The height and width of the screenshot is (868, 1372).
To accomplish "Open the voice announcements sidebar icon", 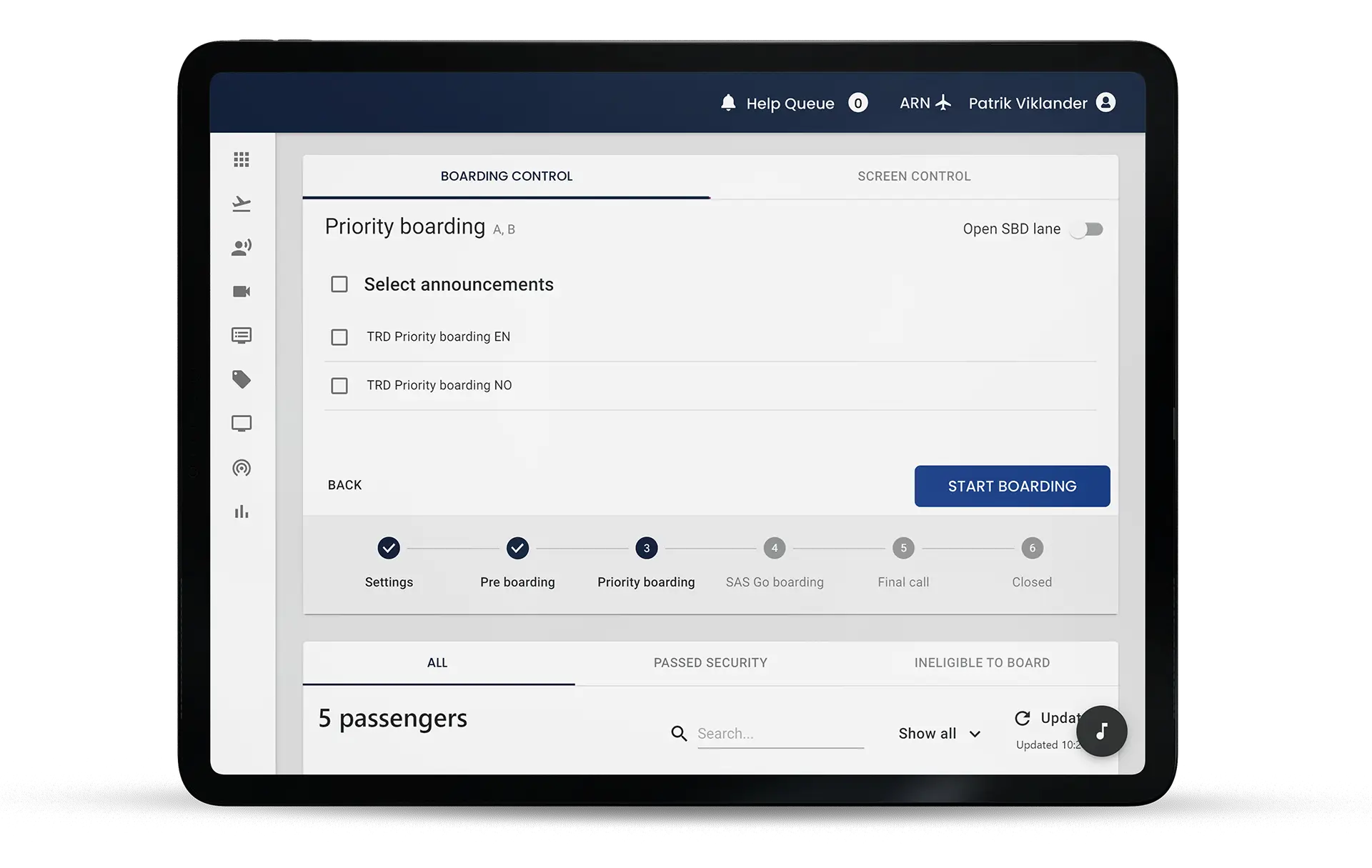I will [x=242, y=248].
